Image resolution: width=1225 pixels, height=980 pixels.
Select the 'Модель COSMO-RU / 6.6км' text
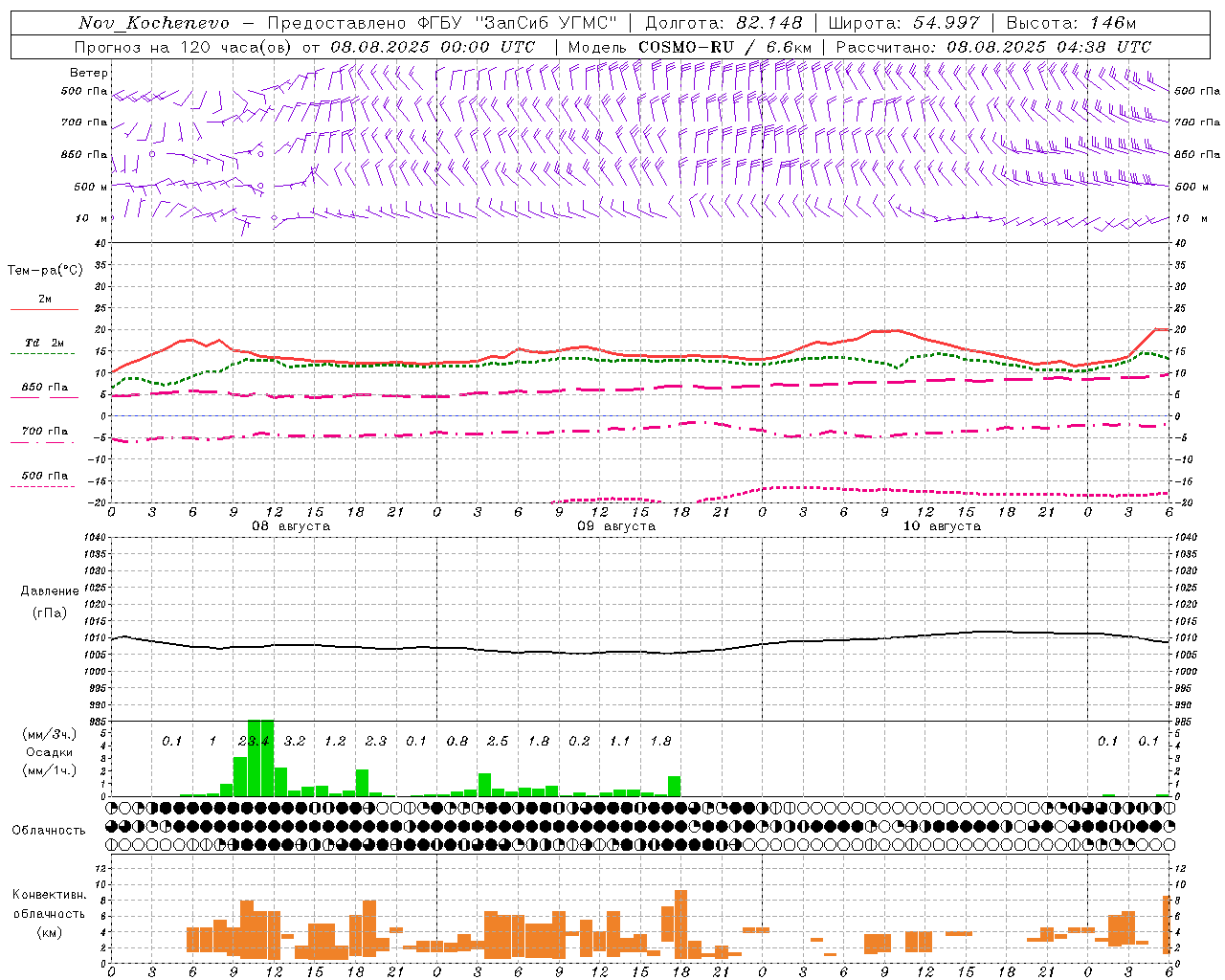(689, 47)
